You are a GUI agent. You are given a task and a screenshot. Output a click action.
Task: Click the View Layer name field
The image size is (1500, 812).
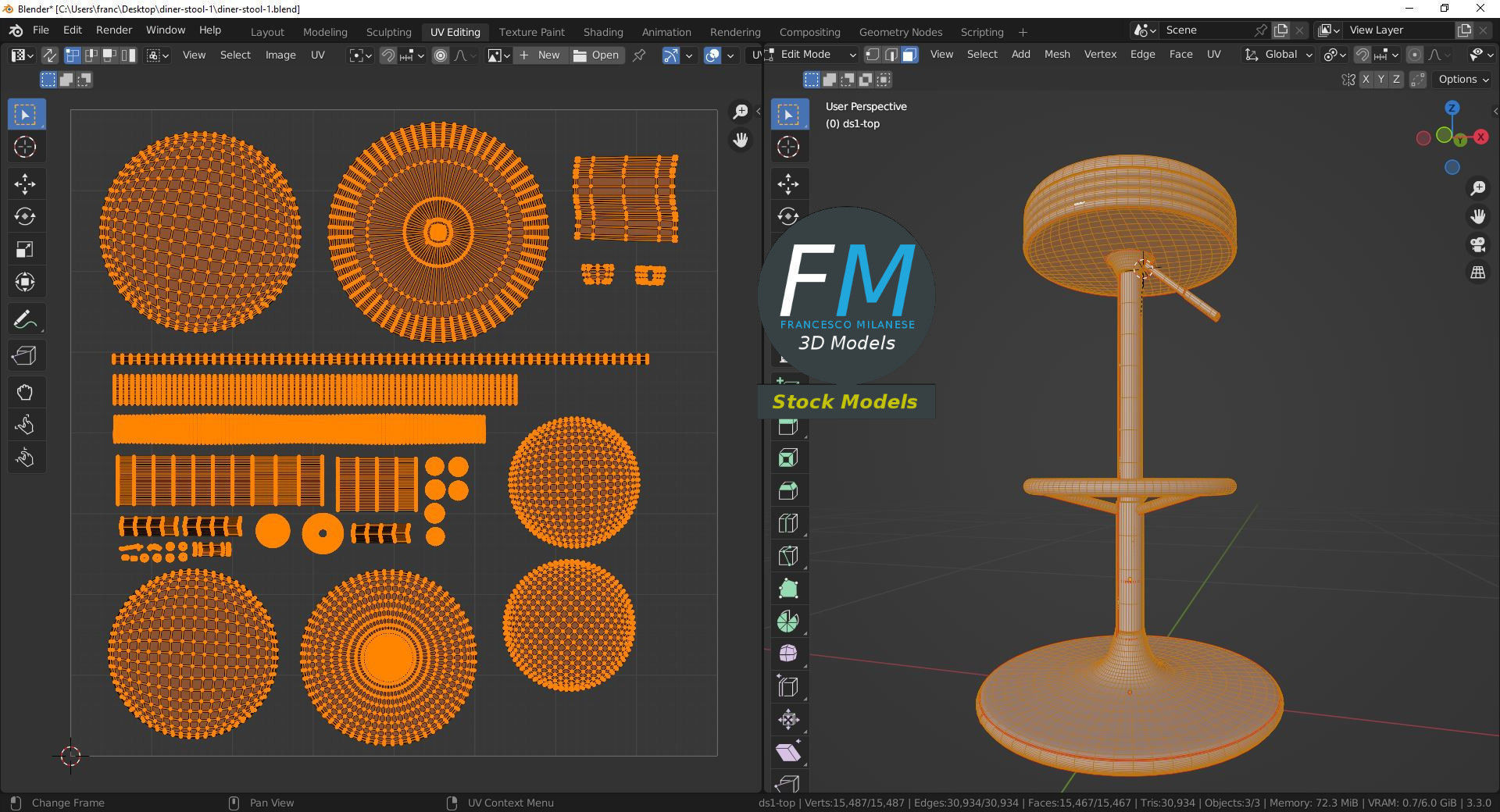click(x=1398, y=30)
